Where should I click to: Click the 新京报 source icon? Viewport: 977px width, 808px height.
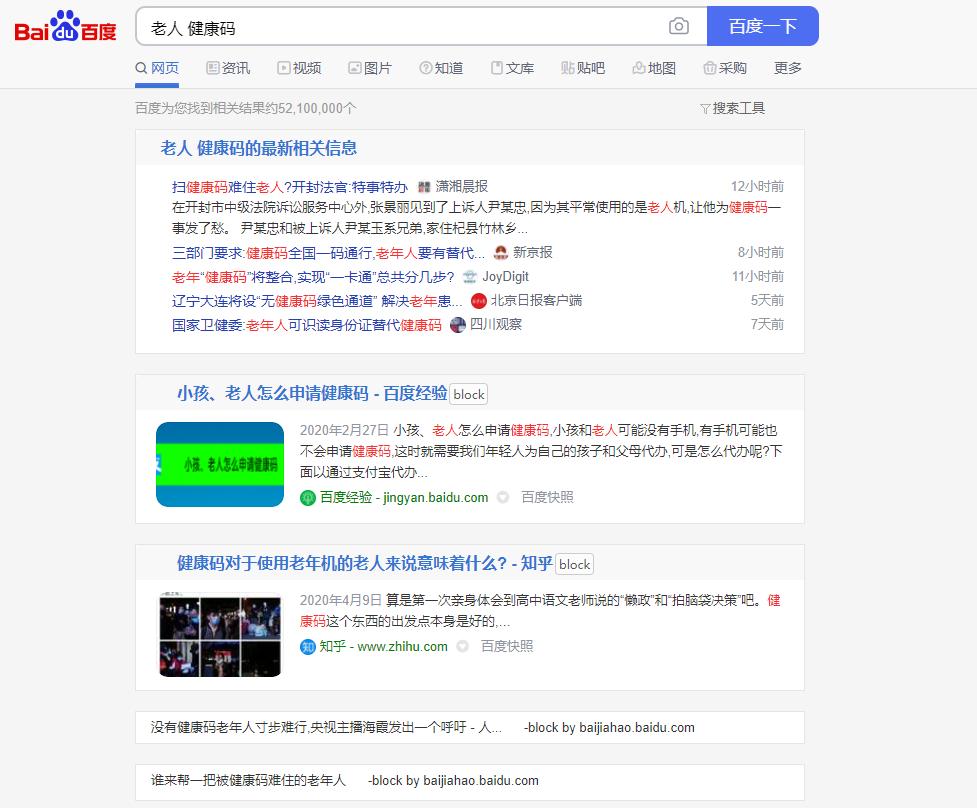pos(499,252)
